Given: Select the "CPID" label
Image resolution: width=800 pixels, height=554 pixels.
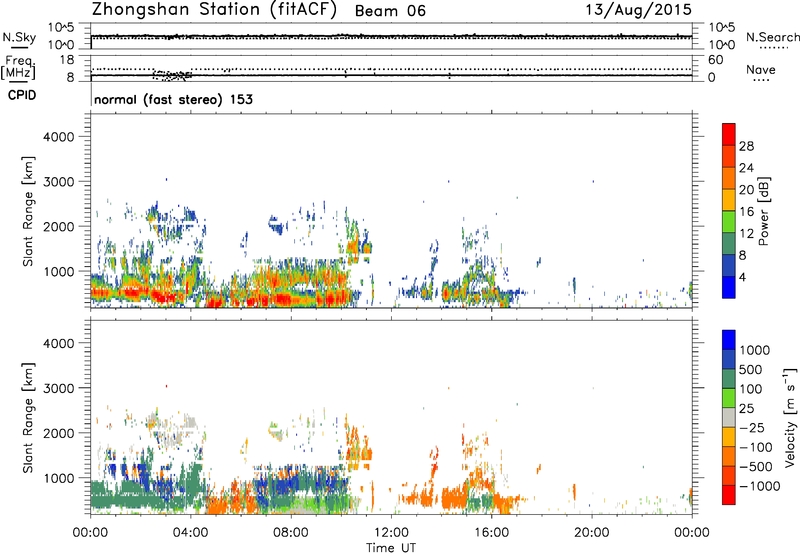Looking at the screenshot, I should click(21, 95).
